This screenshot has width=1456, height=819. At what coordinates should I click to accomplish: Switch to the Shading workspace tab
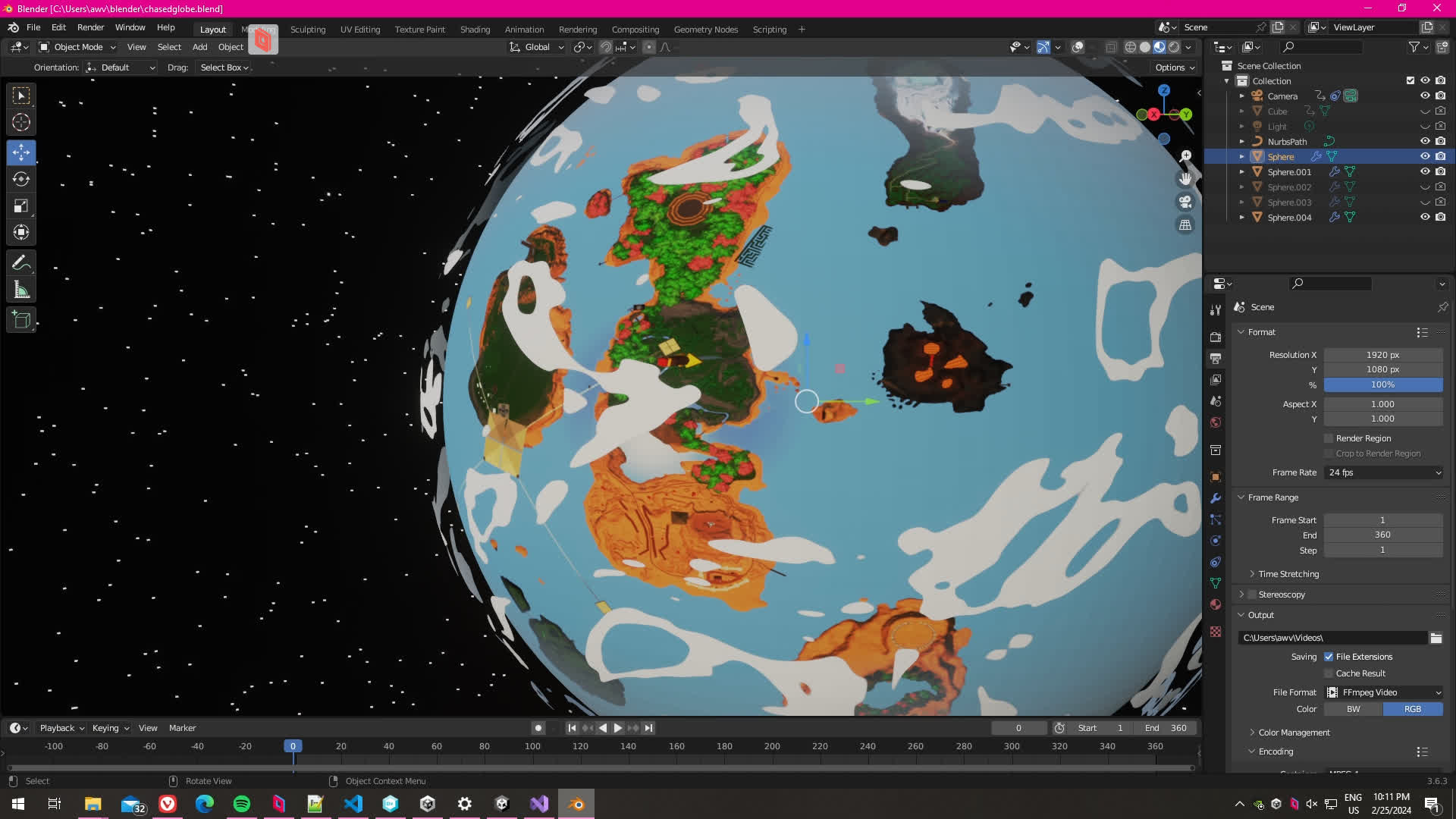[x=475, y=30]
